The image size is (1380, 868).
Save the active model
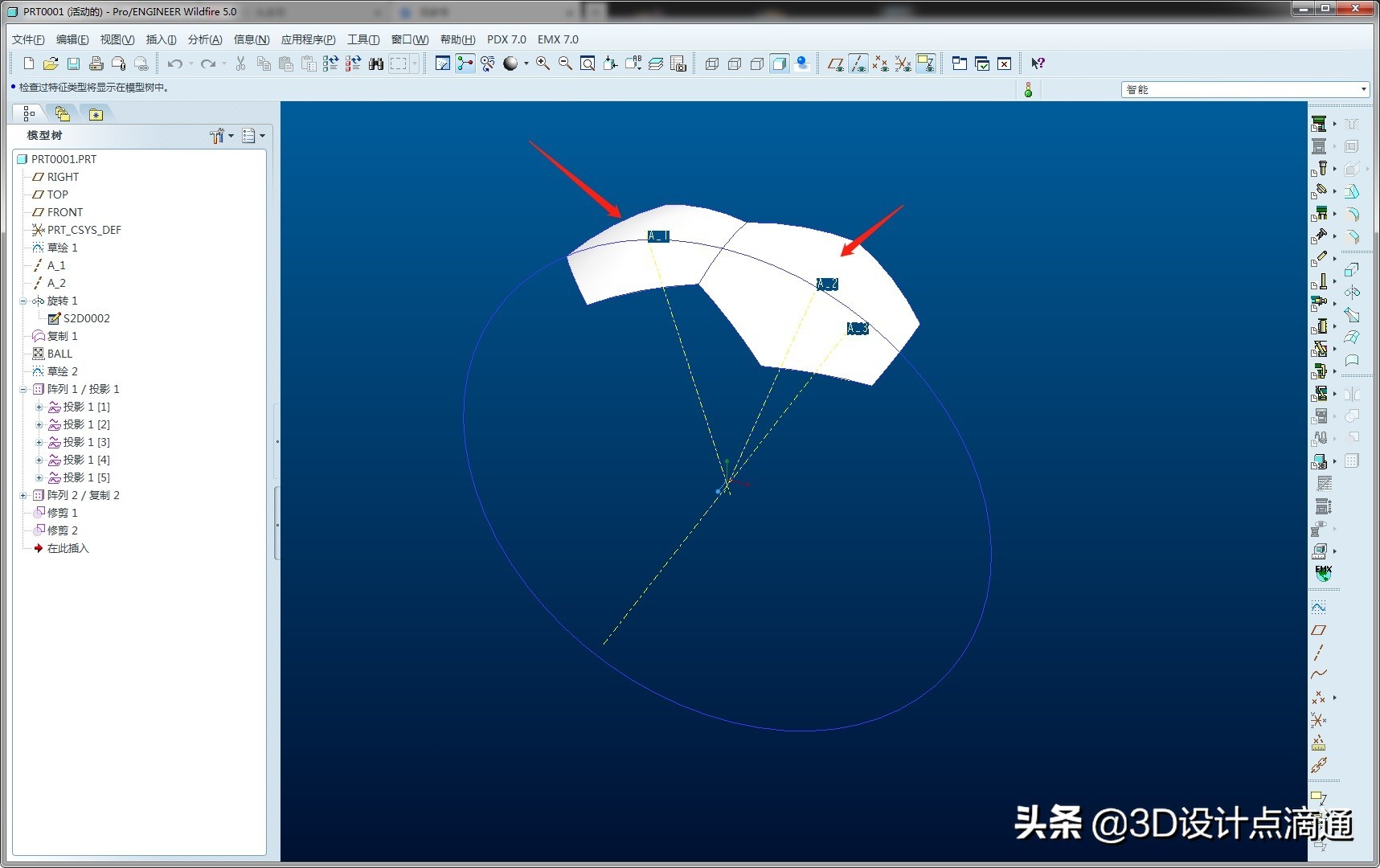click(x=73, y=63)
